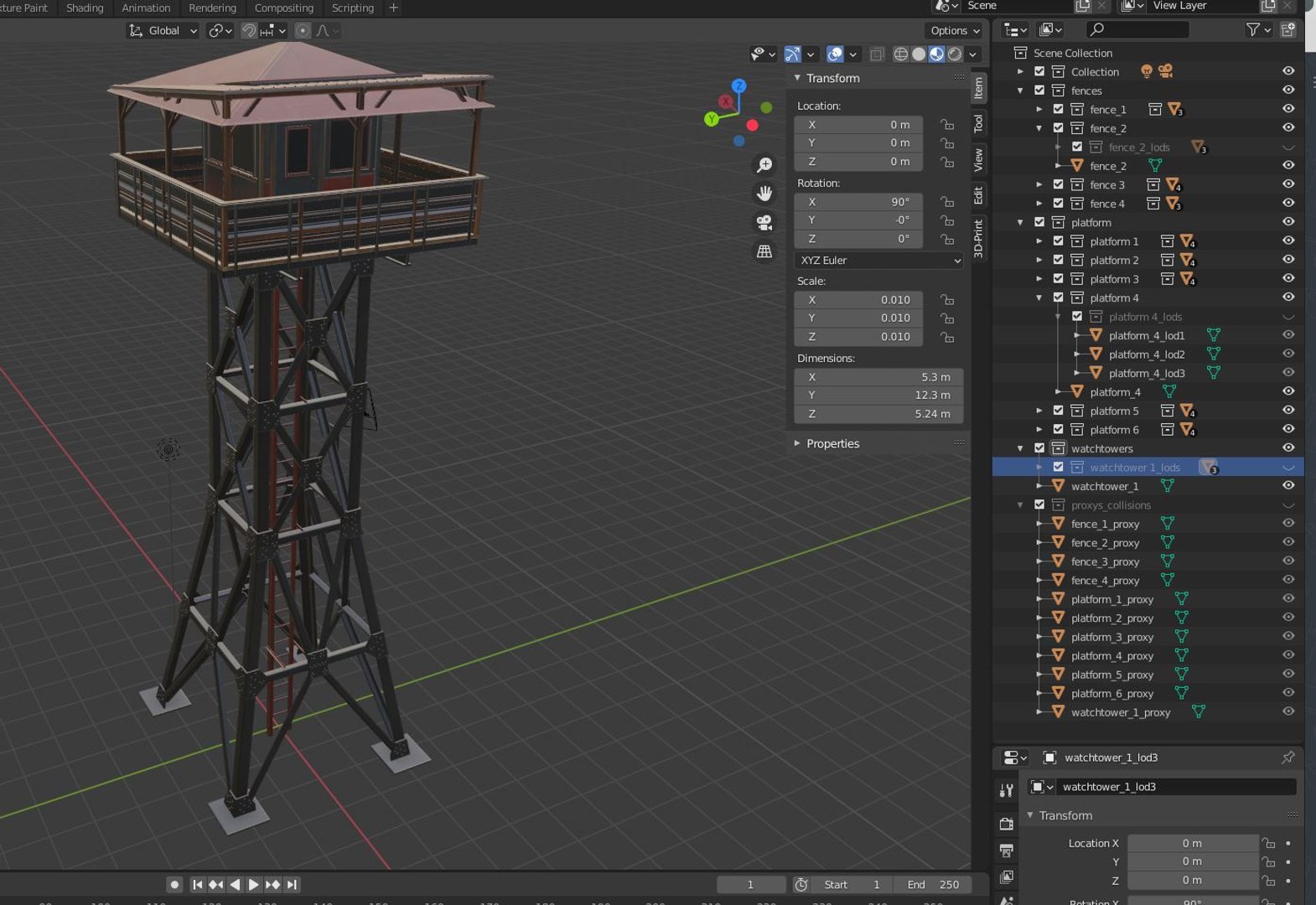Uncheck the platform 4 collection checkbox

(1058, 297)
